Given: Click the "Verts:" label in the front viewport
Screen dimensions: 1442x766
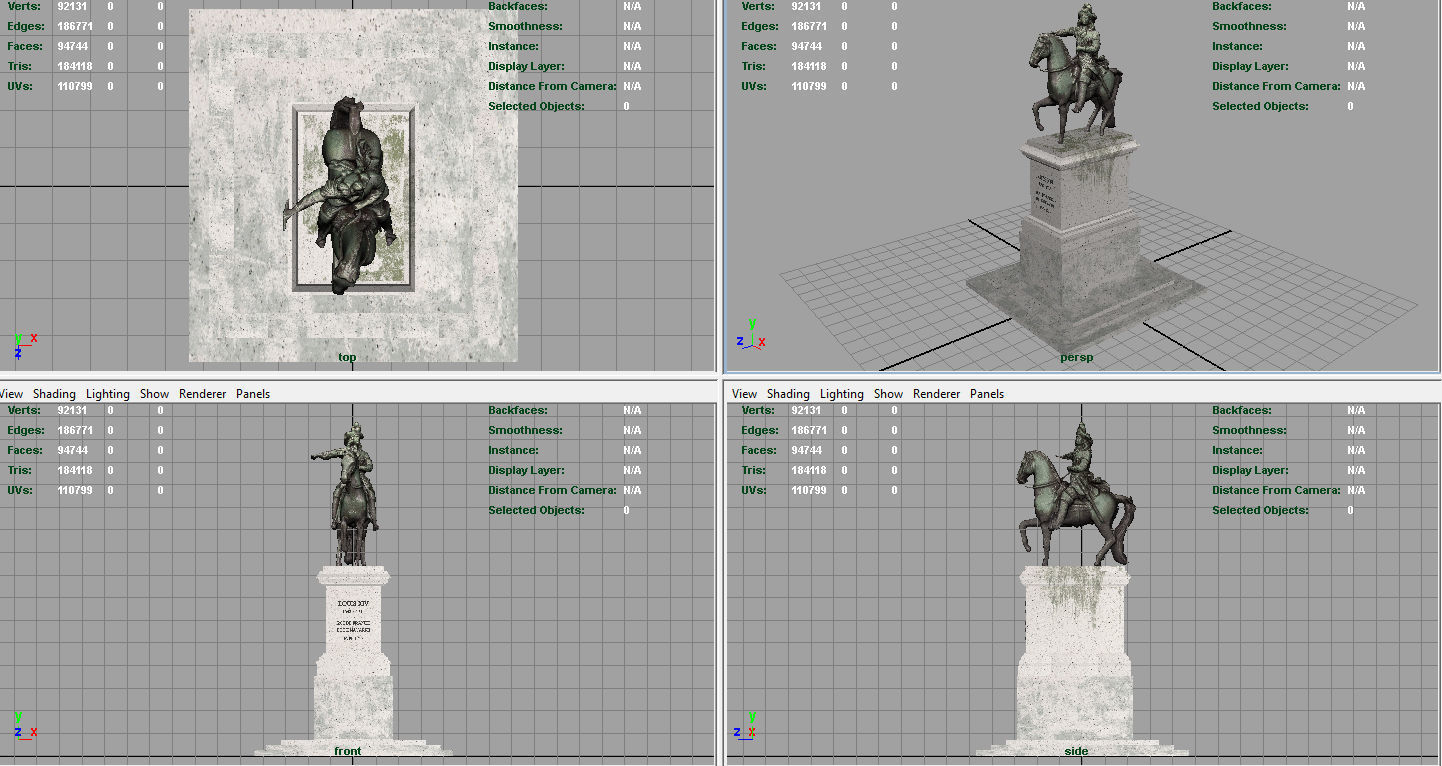Looking at the screenshot, I should (x=24, y=410).
